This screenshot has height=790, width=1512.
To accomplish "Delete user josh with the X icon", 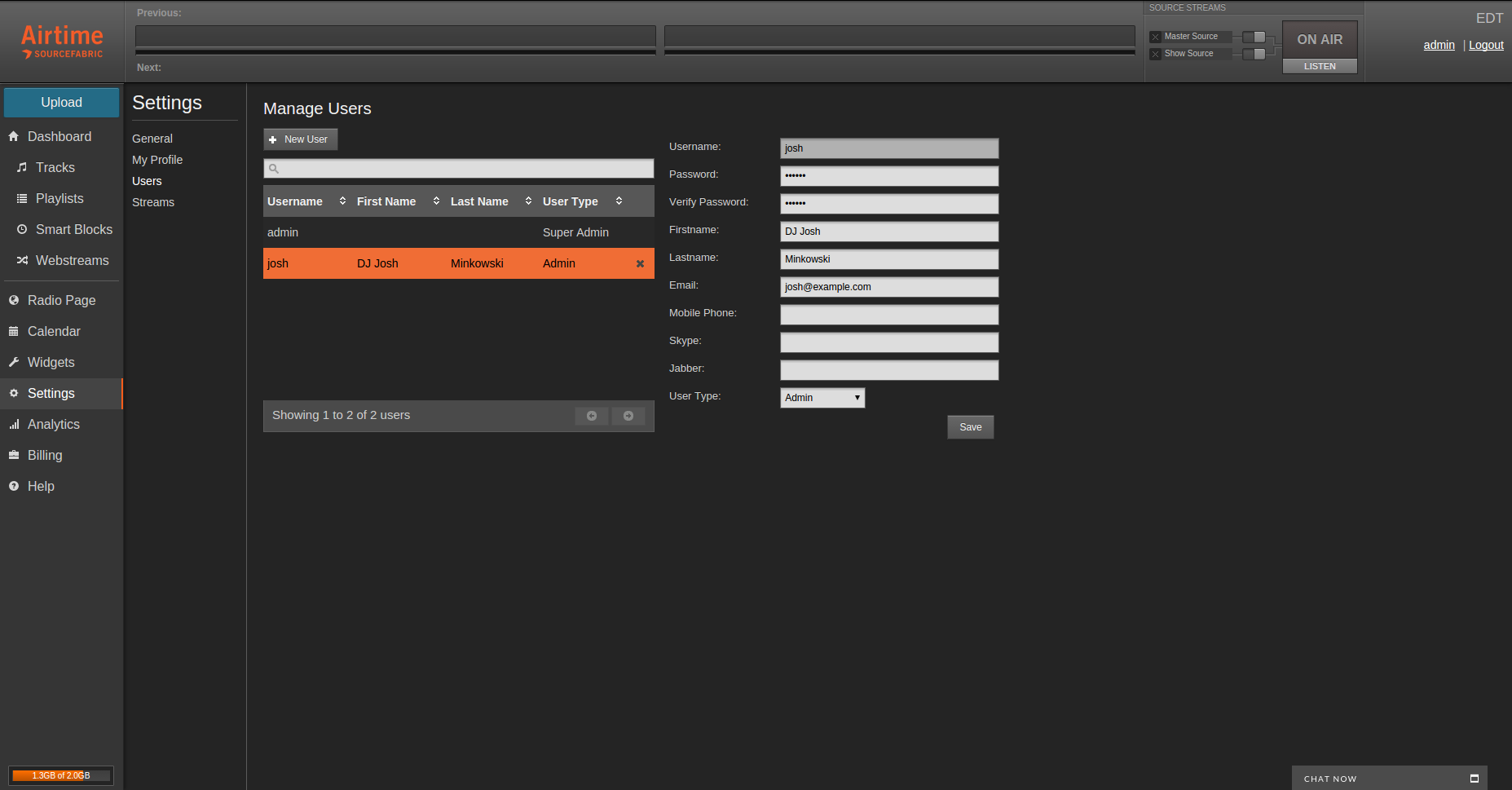I will [640, 264].
